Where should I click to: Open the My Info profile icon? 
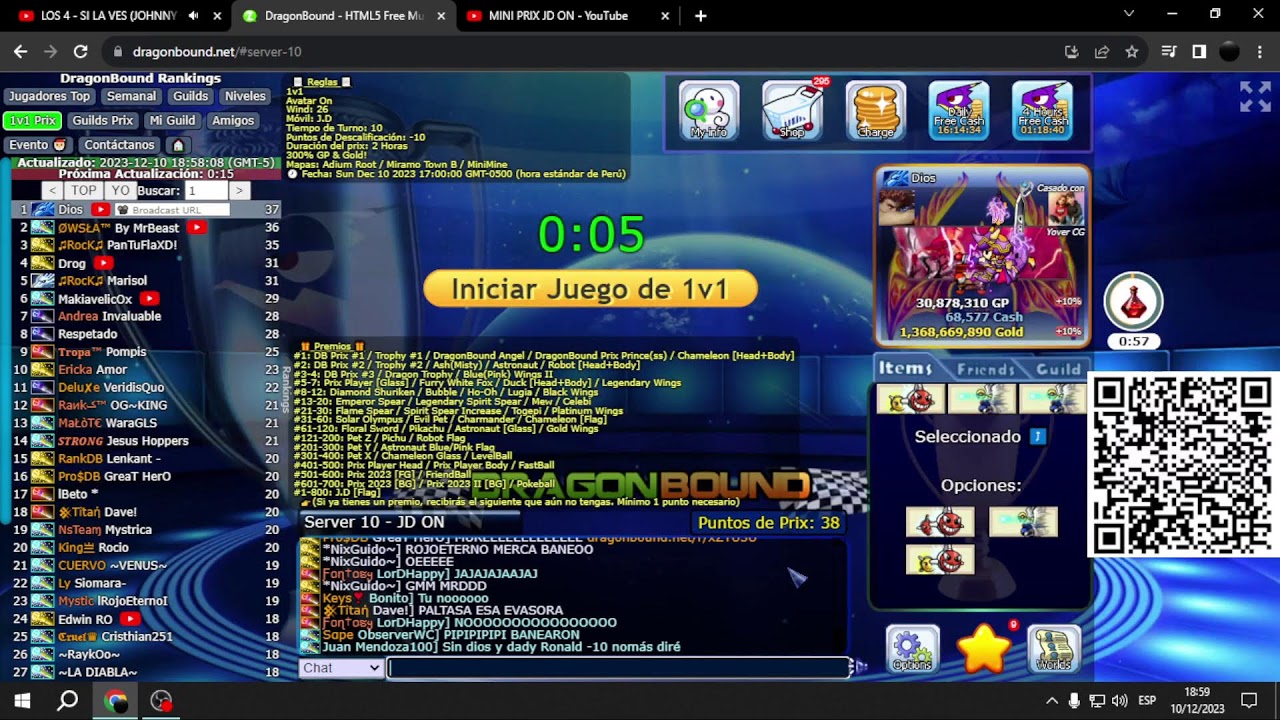pyautogui.click(x=709, y=110)
